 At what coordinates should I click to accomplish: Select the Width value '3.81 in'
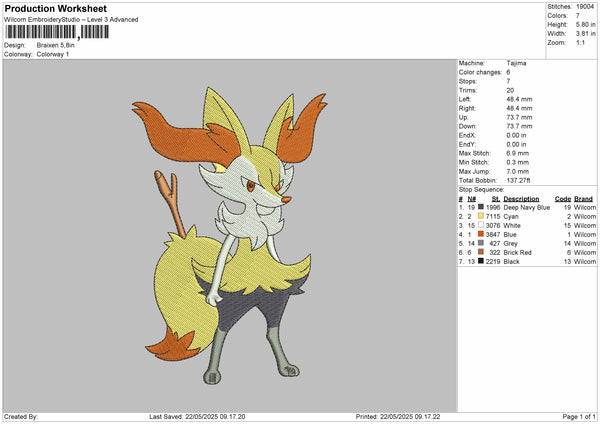click(585, 34)
